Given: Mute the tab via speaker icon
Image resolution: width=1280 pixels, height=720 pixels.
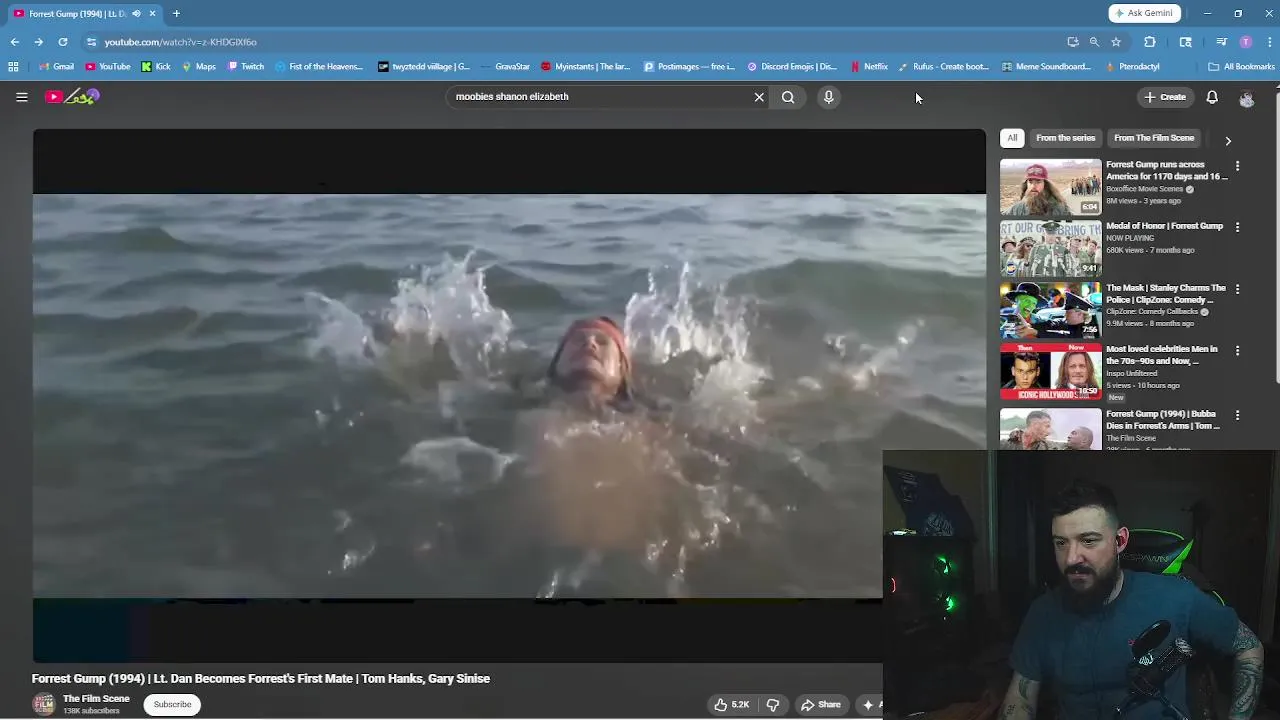Looking at the screenshot, I should click(x=136, y=13).
